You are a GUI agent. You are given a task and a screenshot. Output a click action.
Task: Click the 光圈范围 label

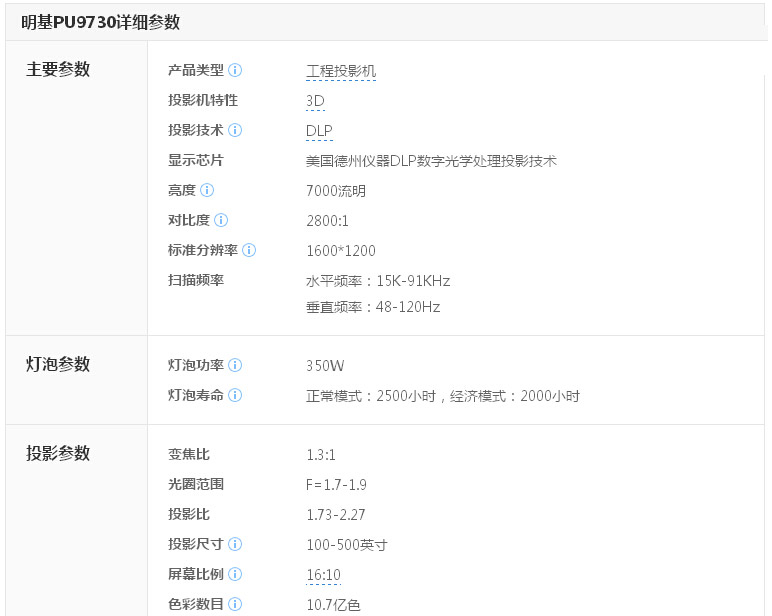click(x=196, y=484)
